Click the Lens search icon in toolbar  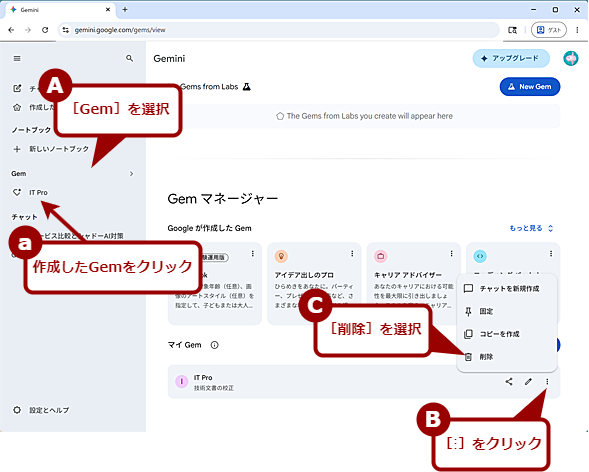(x=512, y=30)
